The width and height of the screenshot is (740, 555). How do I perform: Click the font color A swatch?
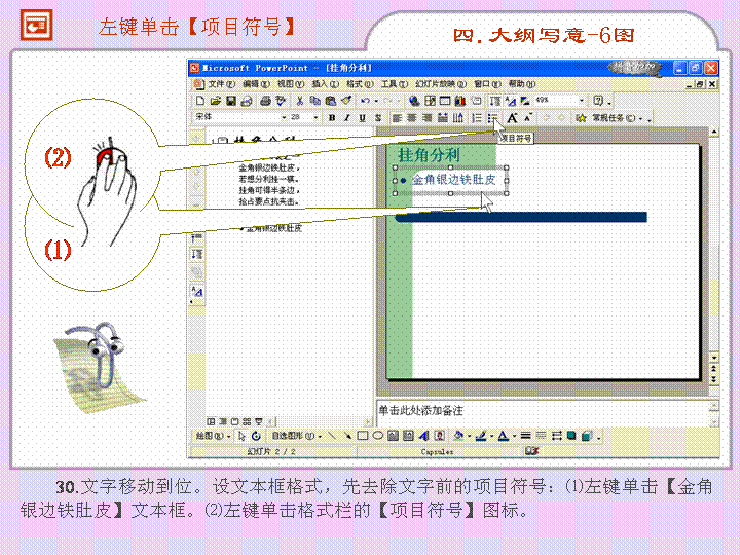coord(503,436)
